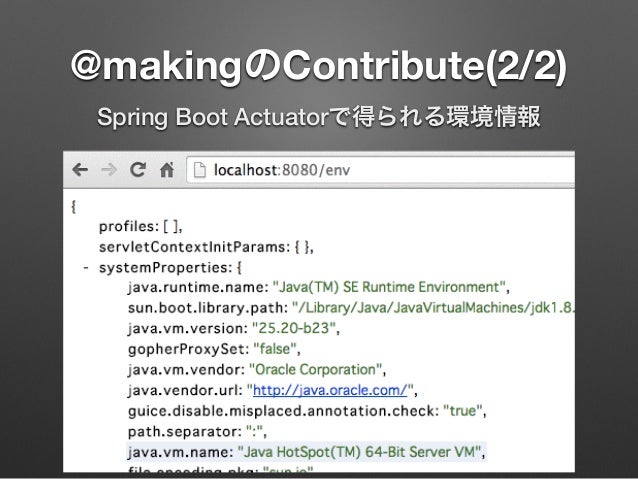Collapse the systemProperties node
This screenshot has width=638, height=479.
coord(85,268)
